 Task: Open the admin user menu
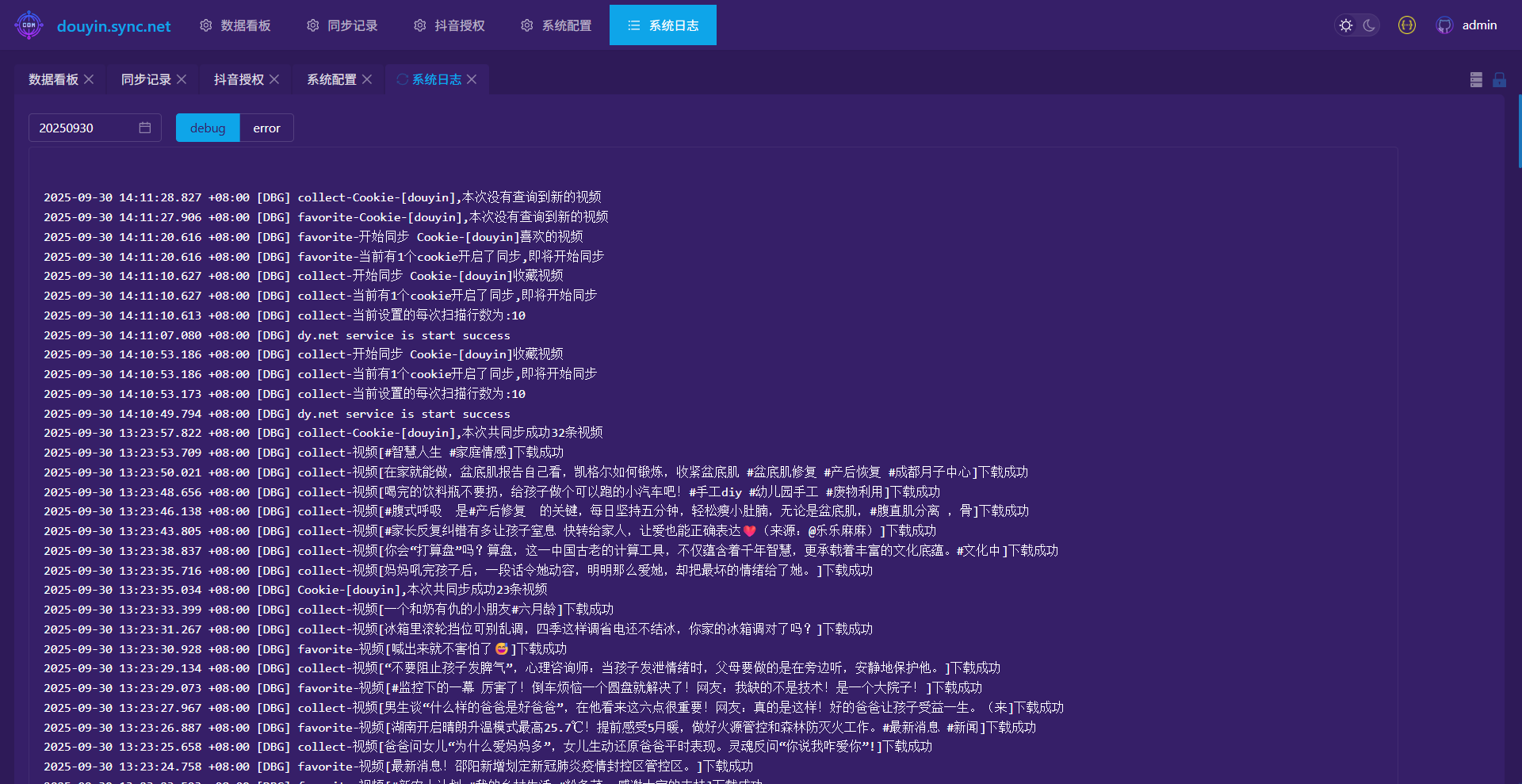1479,25
